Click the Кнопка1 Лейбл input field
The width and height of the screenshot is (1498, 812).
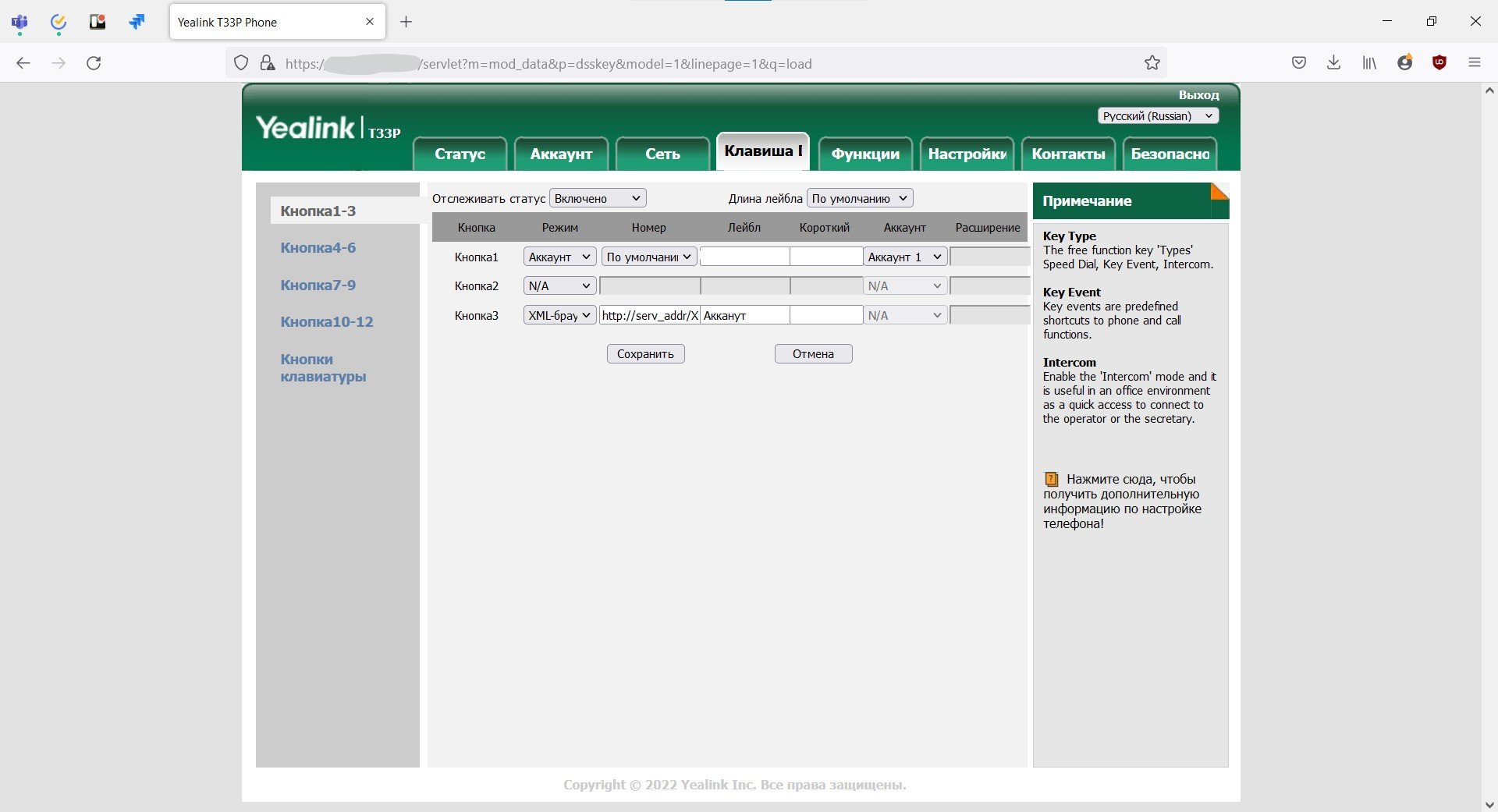(x=745, y=257)
